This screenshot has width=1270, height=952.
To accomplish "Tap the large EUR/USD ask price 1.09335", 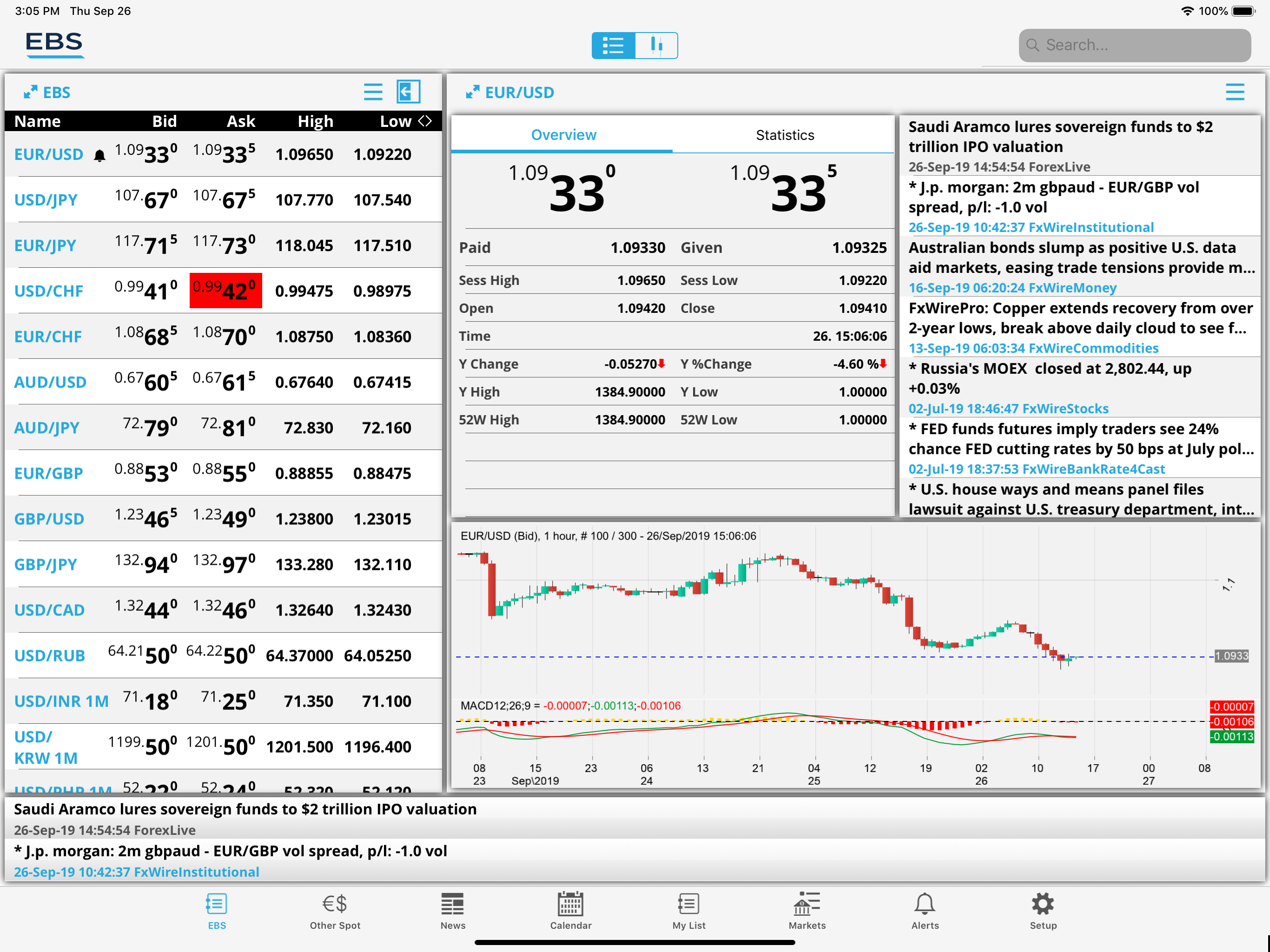I will point(784,188).
